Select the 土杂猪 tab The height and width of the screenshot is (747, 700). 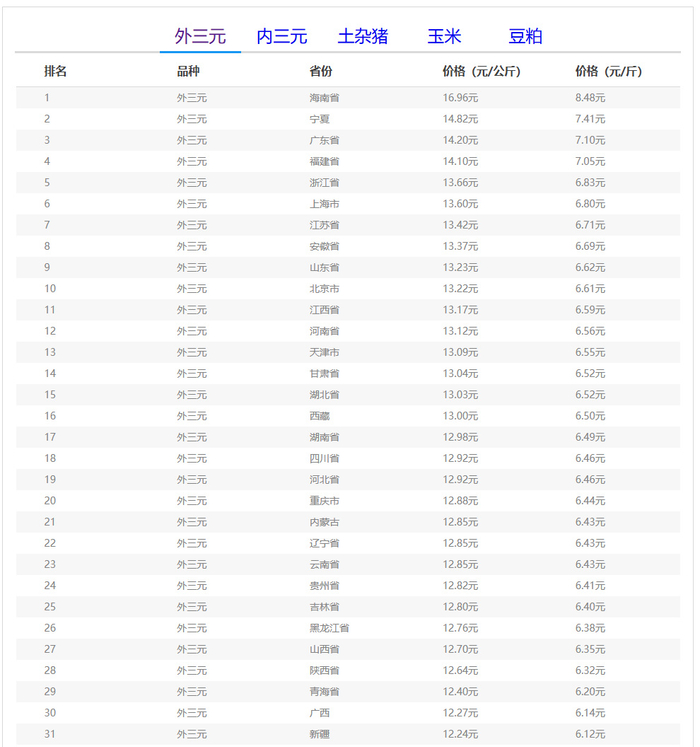tap(363, 36)
